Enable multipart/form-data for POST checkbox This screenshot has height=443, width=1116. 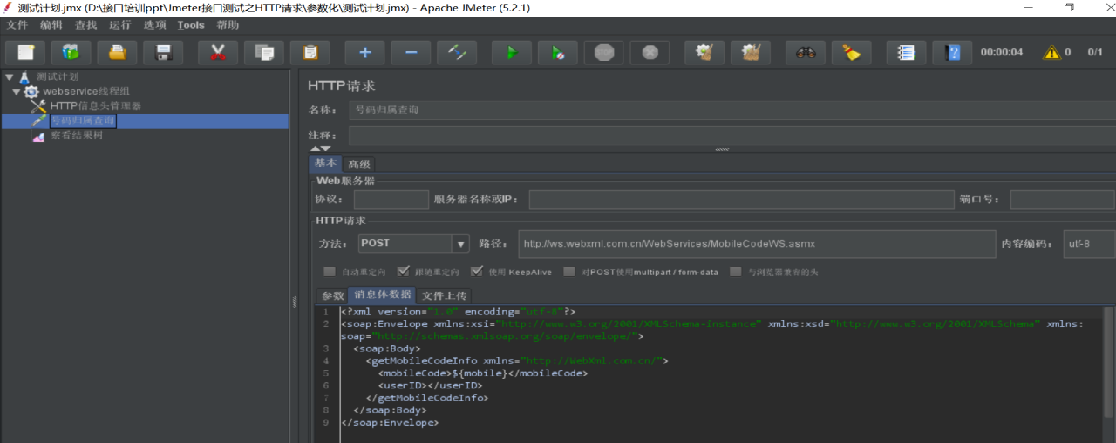tap(569, 271)
